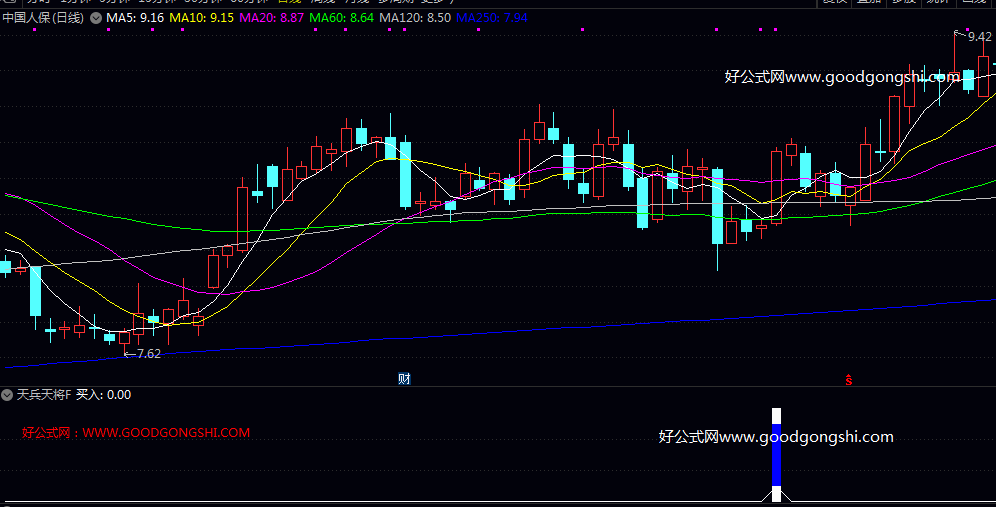Select the MA120: 8.50 indicator label

[x=415, y=18]
